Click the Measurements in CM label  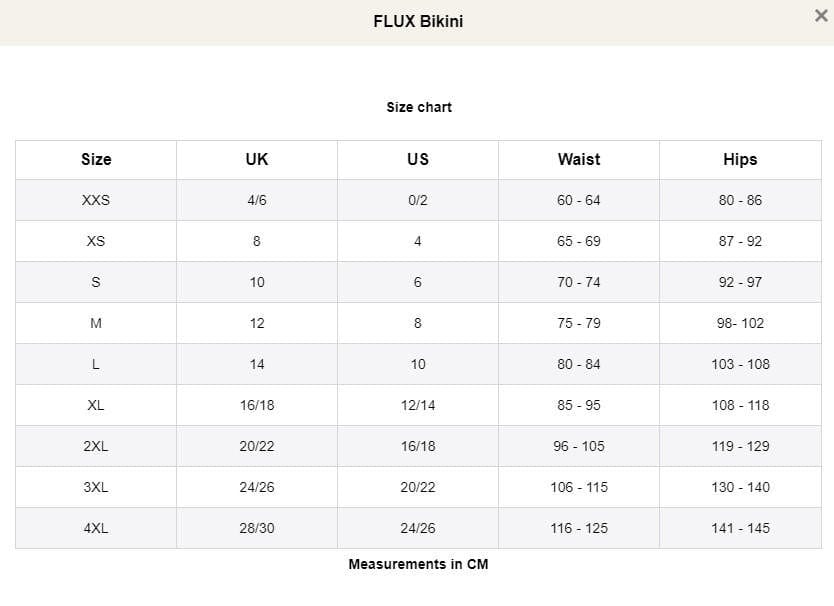point(418,563)
